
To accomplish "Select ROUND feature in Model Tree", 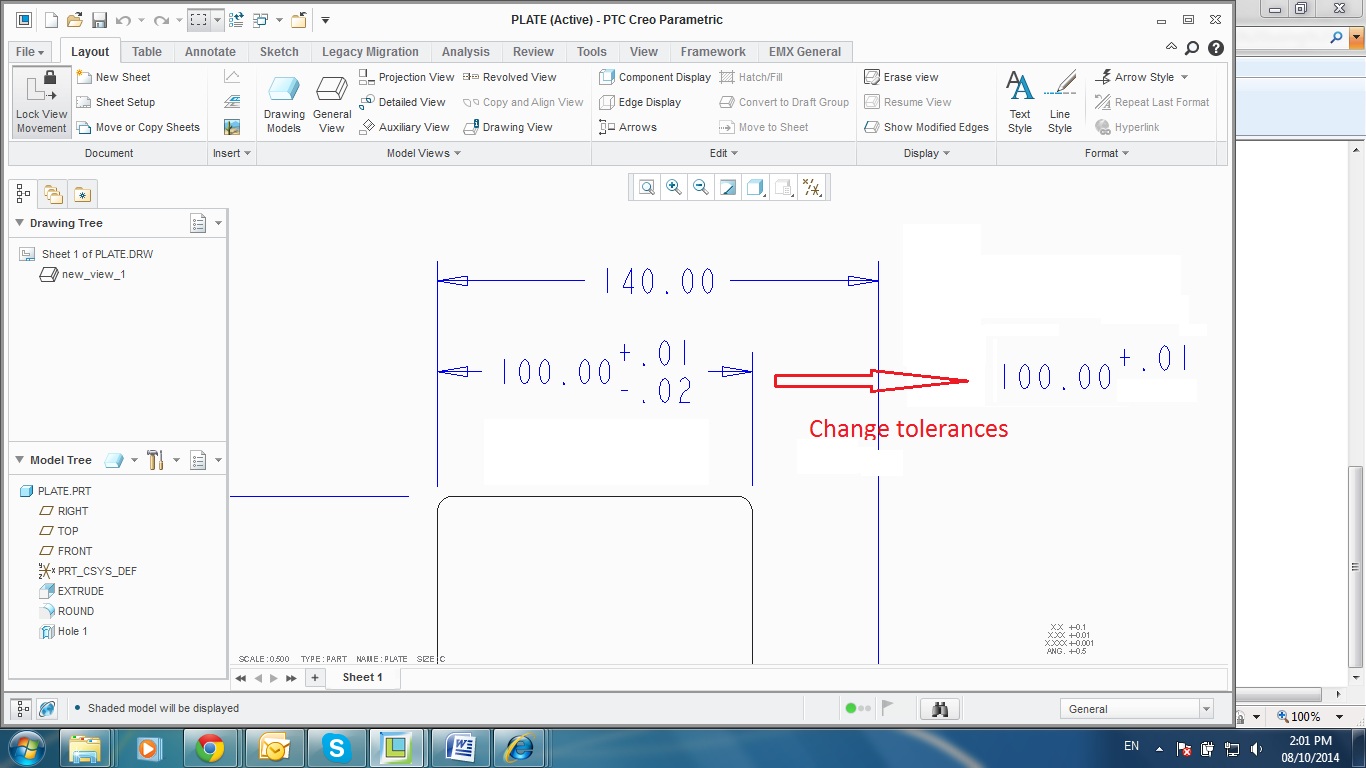I will 66,611.
